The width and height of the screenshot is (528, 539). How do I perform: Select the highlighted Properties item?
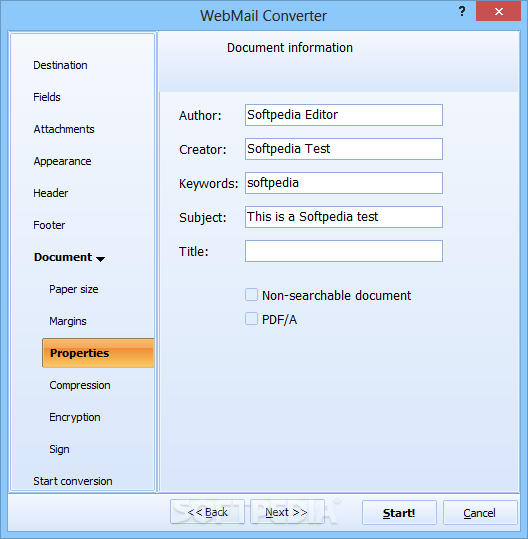pyautogui.click(x=98, y=353)
